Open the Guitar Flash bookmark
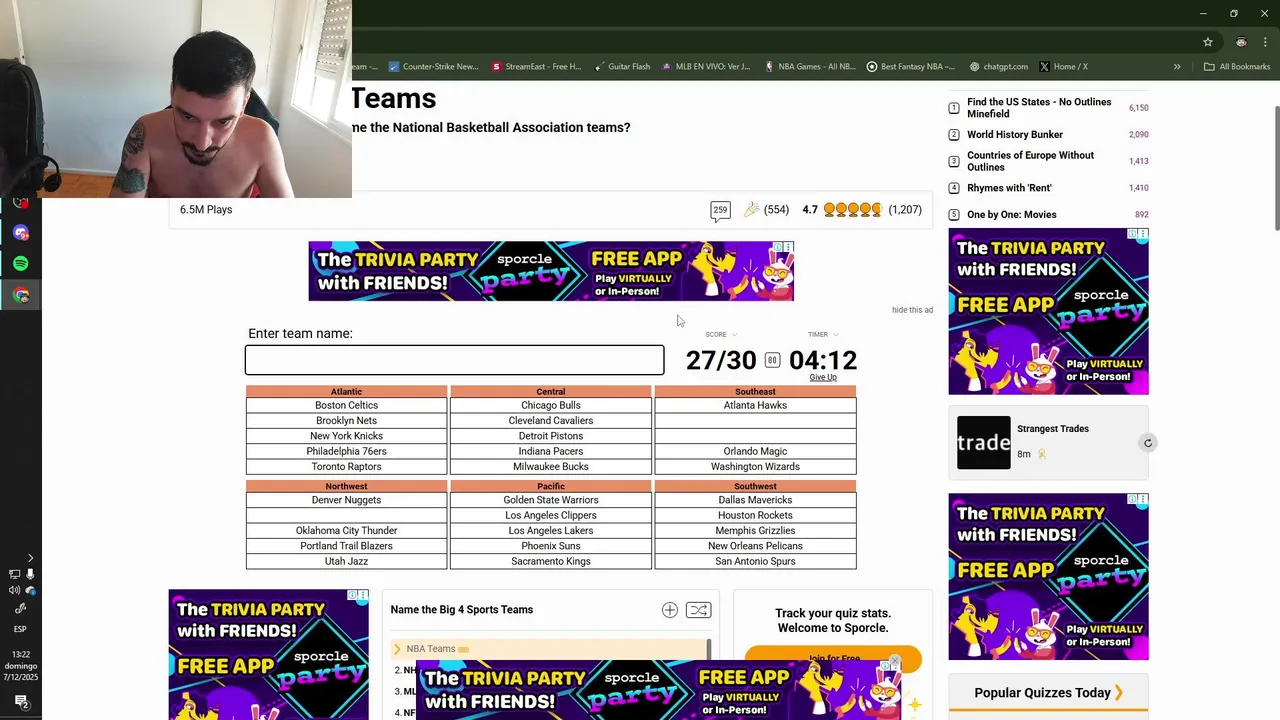This screenshot has width=1280, height=720. click(622, 67)
